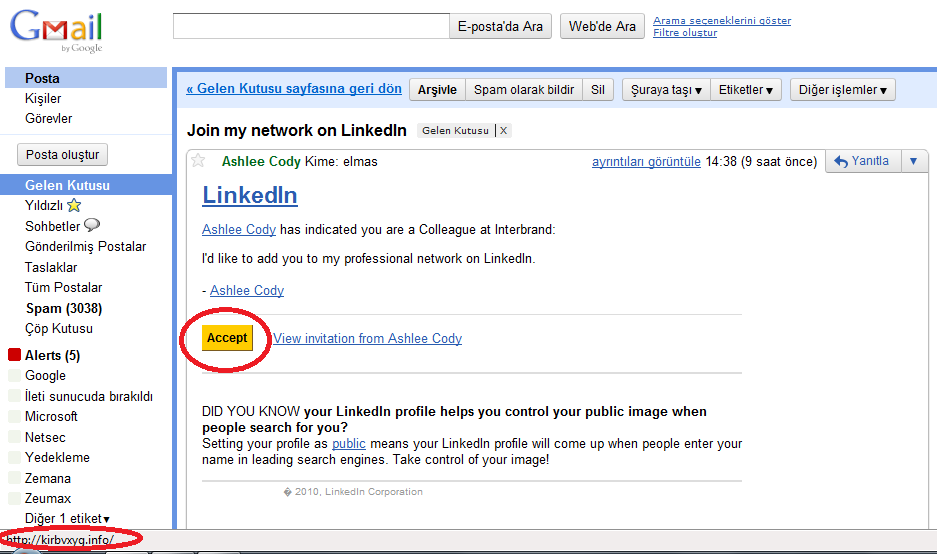Click the Netsec label color square
The height and width of the screenshot is (554, 937).
click(14, 437)
